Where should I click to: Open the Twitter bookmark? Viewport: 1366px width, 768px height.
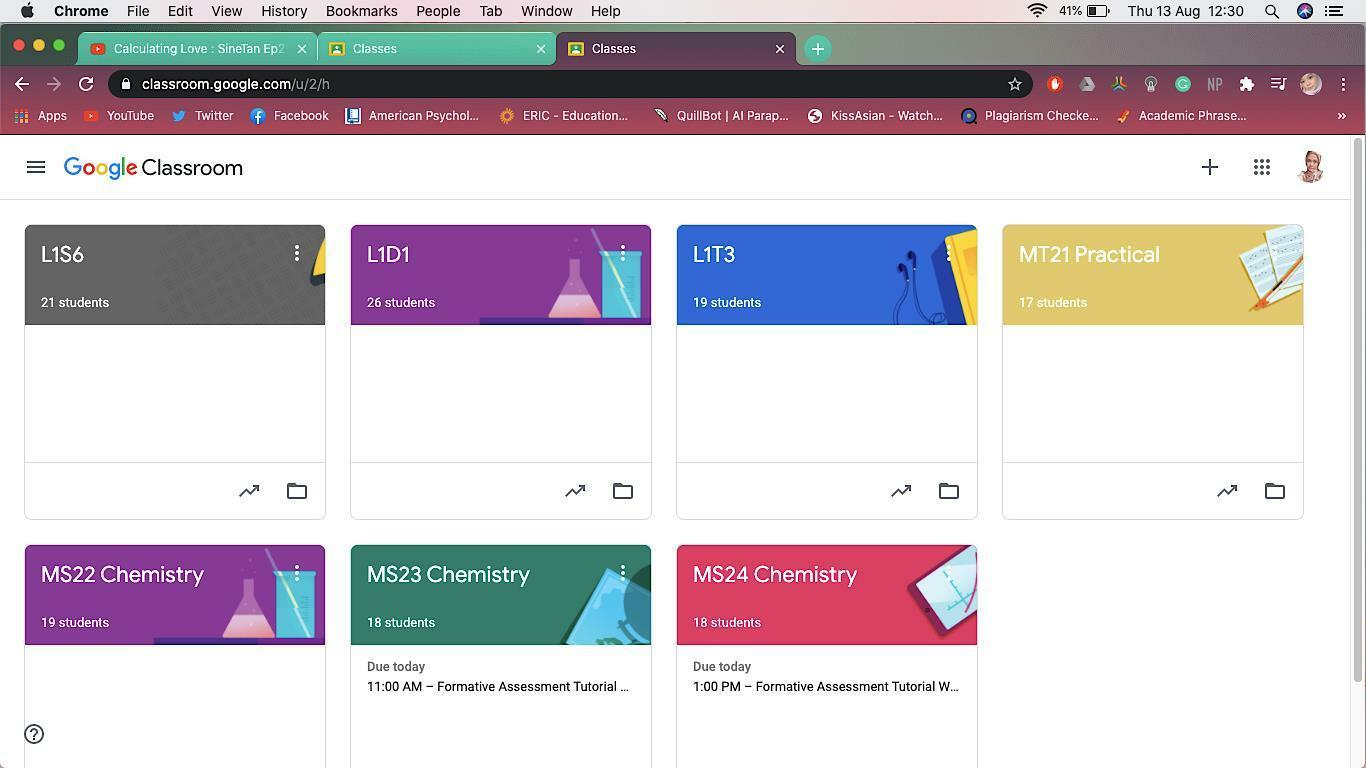tap(203, 116)
